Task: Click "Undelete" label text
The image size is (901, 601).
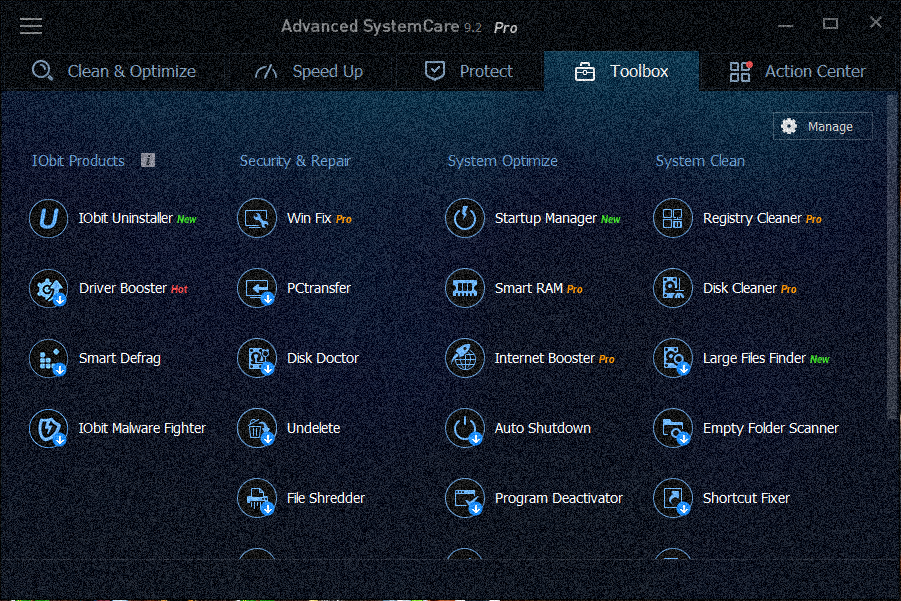Action: [x=314, y=429]
